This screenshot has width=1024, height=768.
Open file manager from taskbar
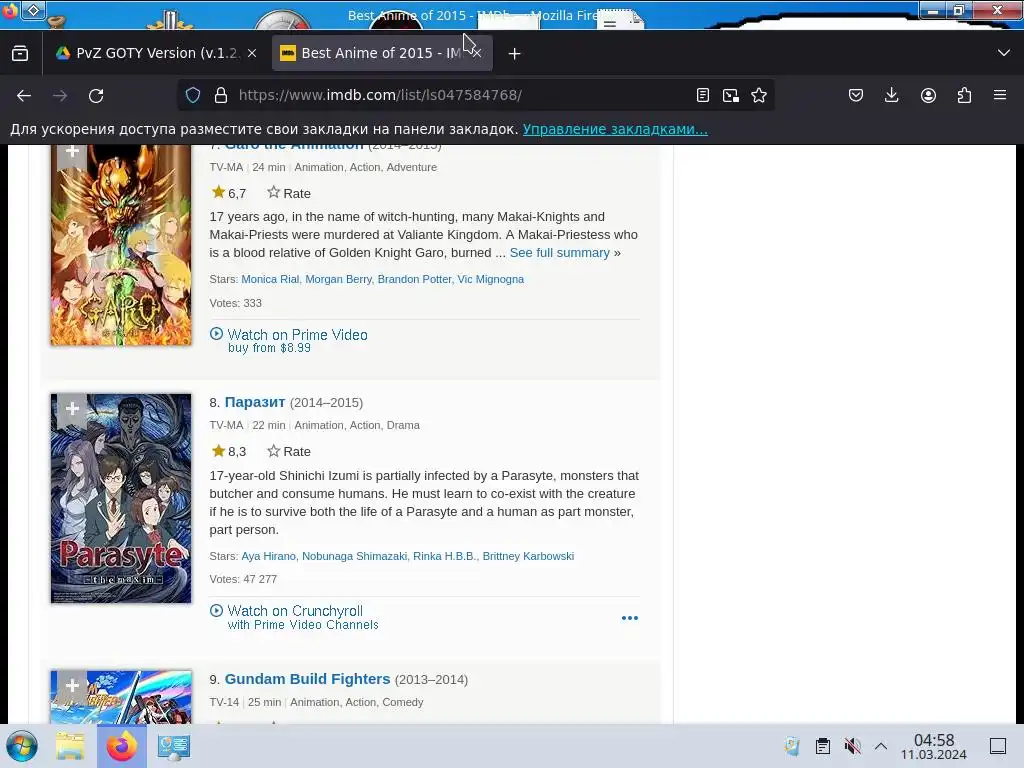(x=70, y=746)
